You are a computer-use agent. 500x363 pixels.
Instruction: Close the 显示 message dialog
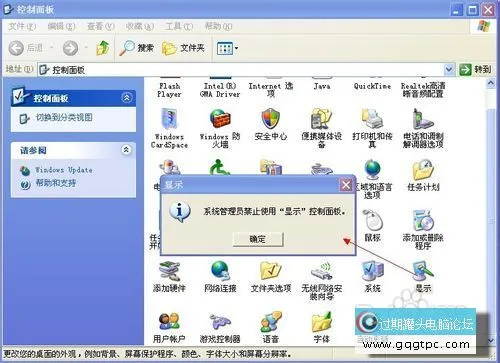pyautogui.click(x=346, y=185)
